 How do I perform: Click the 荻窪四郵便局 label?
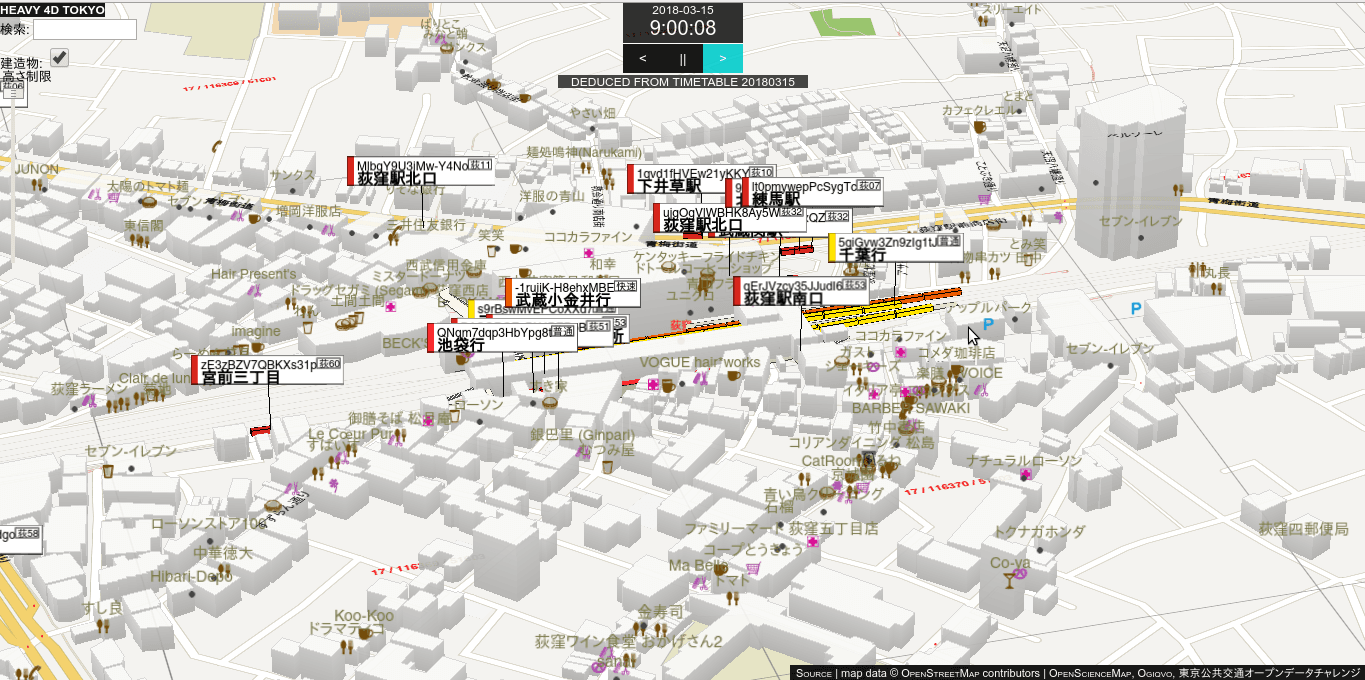coord(1303,529)
